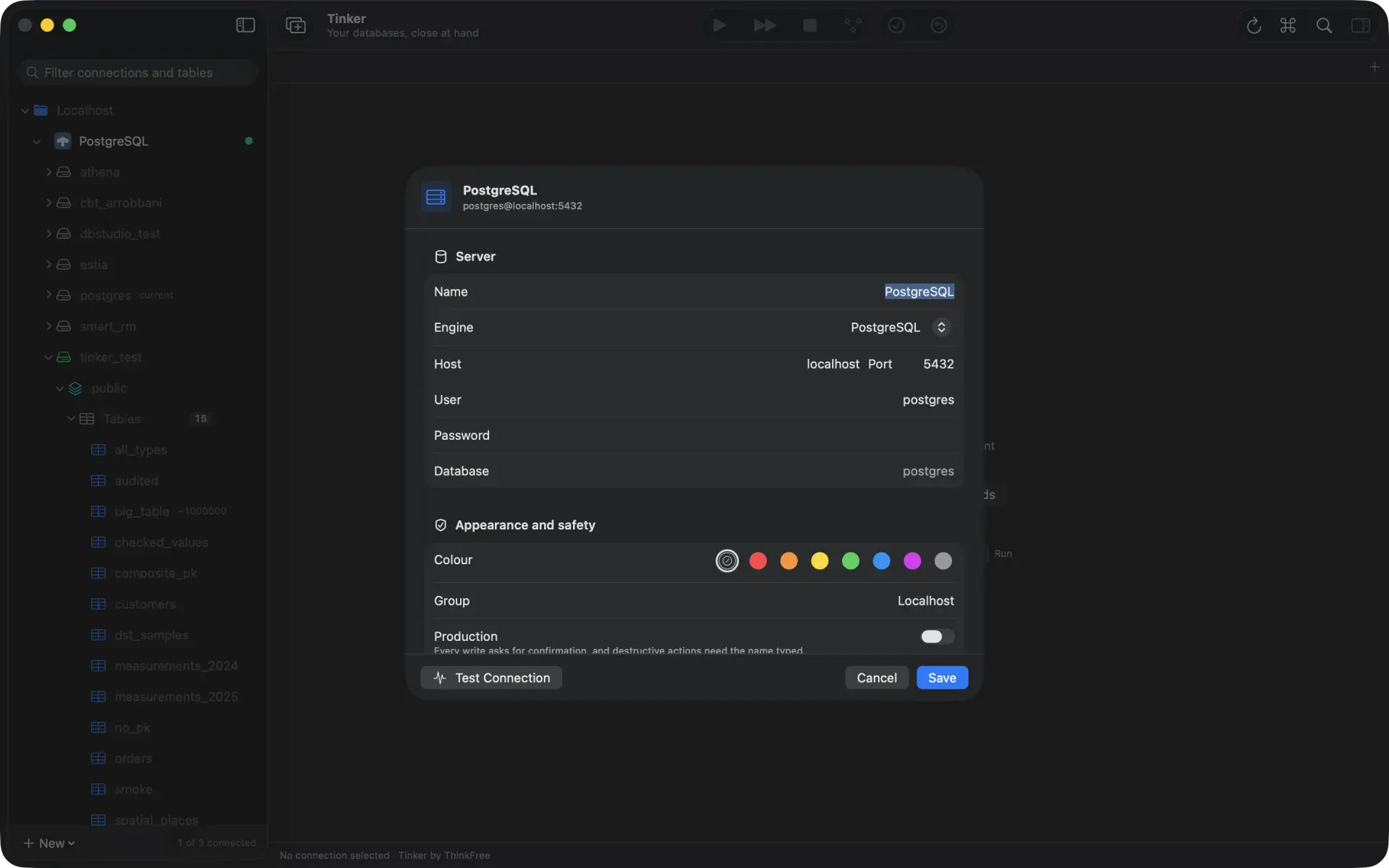
Task: Collapse the tinker_test database chevron
Action: coord(48,357)
